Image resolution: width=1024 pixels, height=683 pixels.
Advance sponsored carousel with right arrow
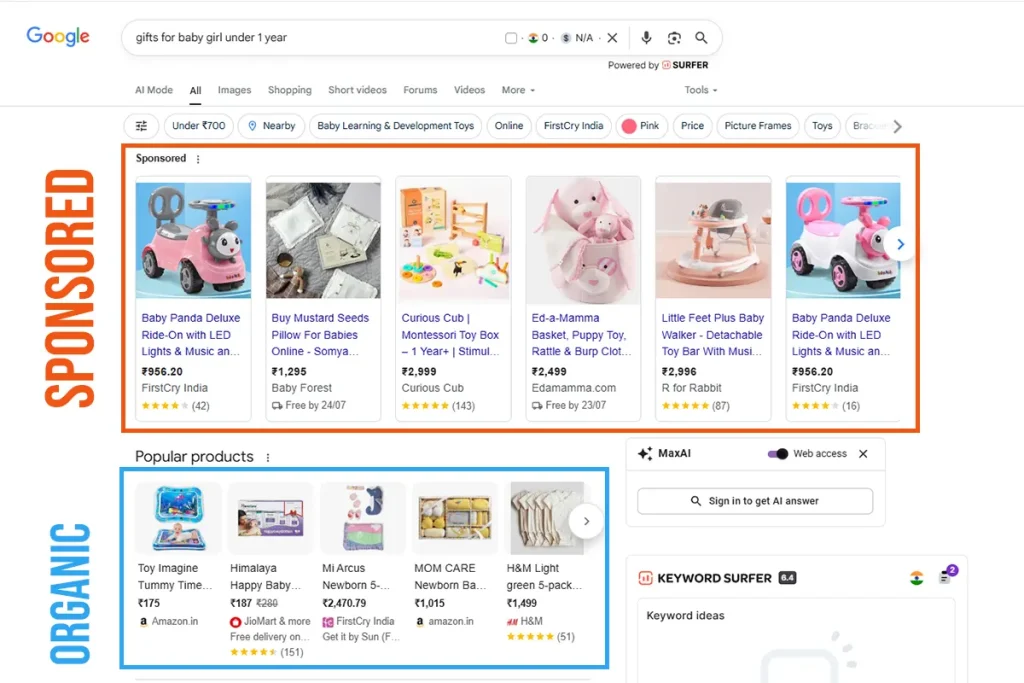tap(901, 244)
